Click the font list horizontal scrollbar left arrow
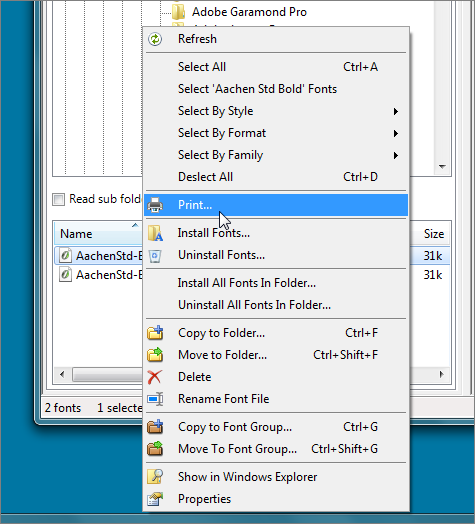 [x=62, y=374]
